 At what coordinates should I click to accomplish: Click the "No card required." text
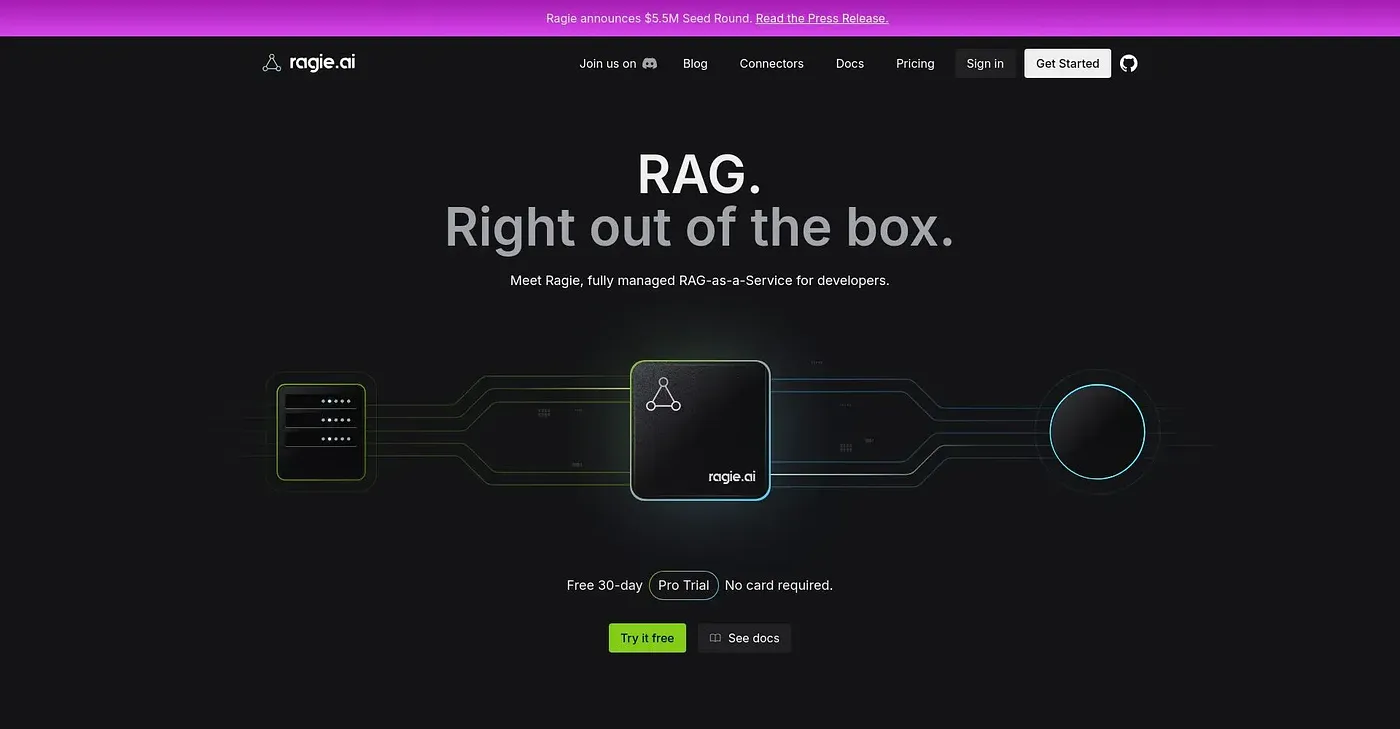click(779, 585)
